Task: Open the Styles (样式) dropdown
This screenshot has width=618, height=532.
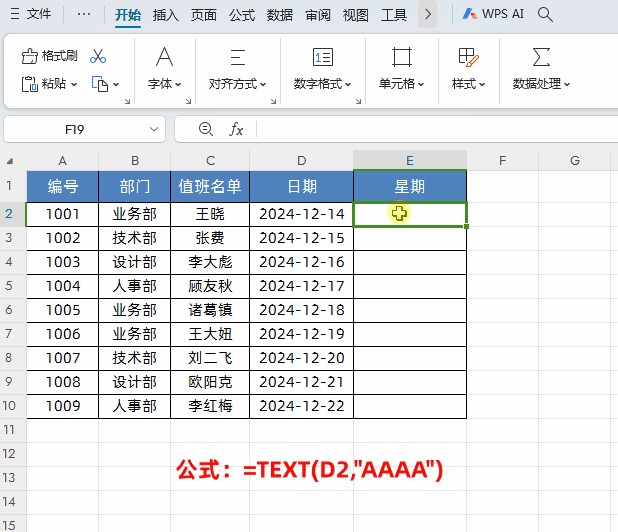Action: [x=468, y=84]
